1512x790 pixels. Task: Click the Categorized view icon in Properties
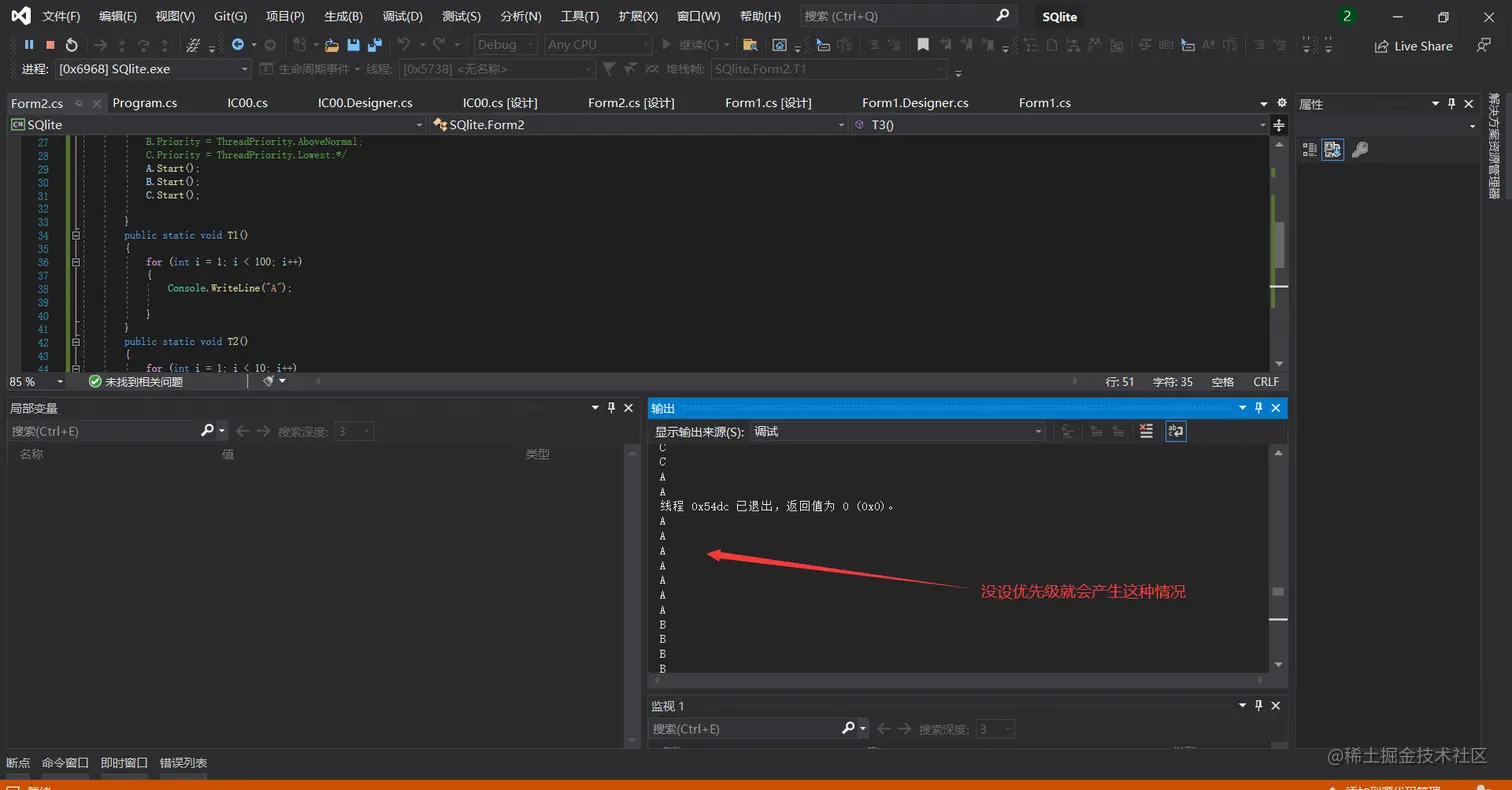1309,149
